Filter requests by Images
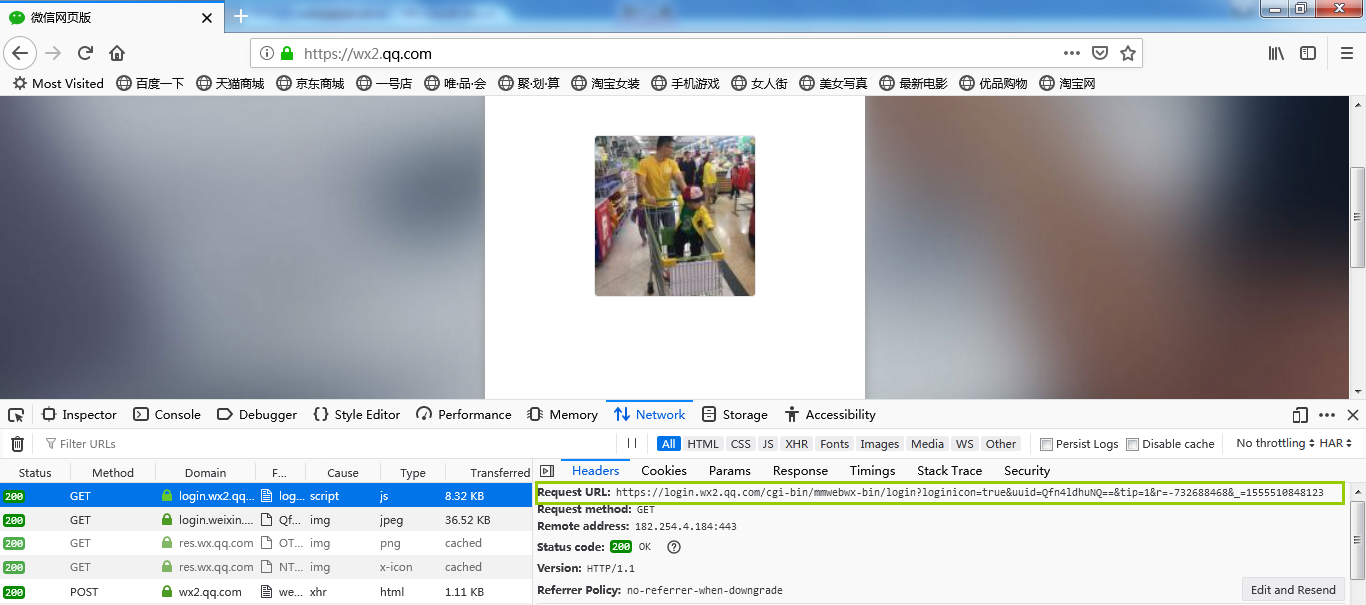This screenshot has width=1366, height=605. click(x=880, y=444)
